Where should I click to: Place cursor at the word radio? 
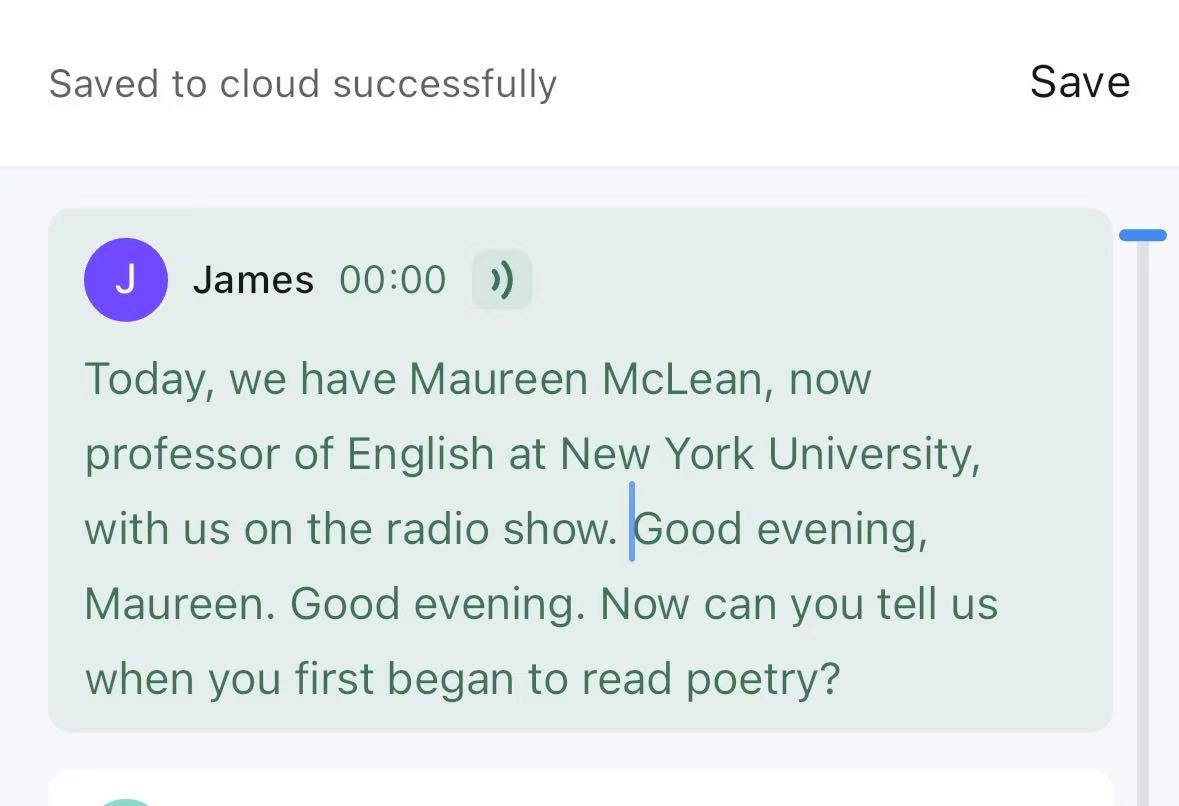pos(438,529)
